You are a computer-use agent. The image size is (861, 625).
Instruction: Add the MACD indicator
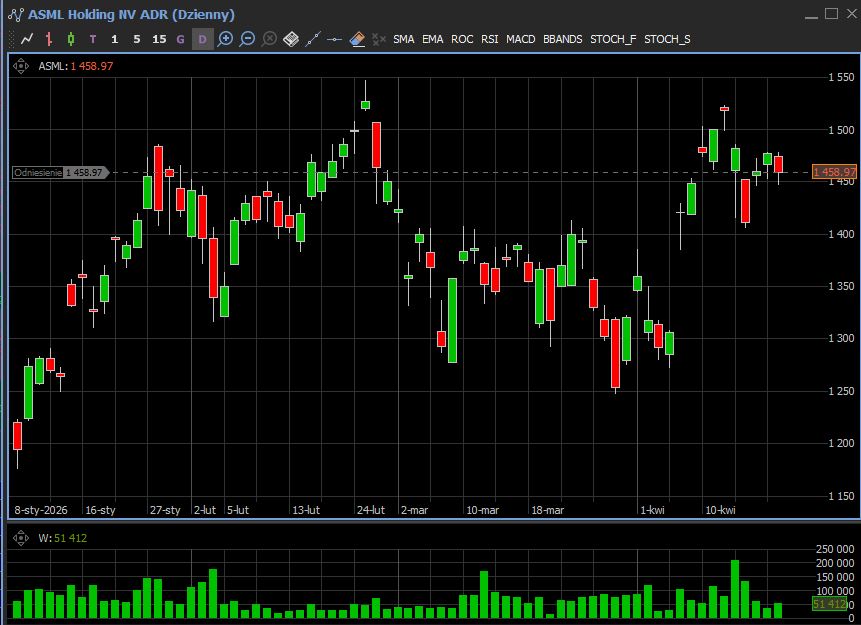pos(520,39)
